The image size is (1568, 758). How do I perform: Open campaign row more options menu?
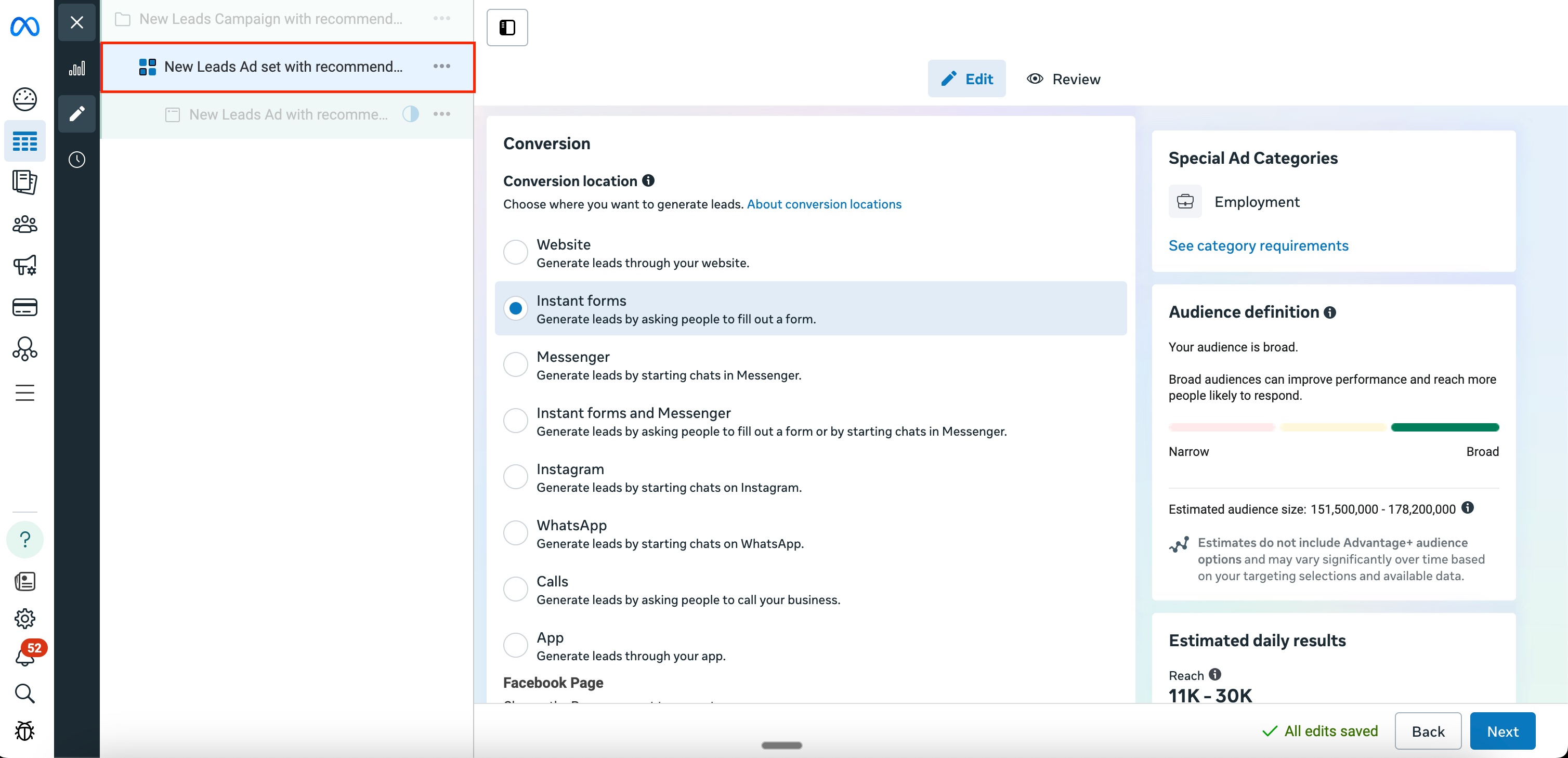(x=442, y=19)
